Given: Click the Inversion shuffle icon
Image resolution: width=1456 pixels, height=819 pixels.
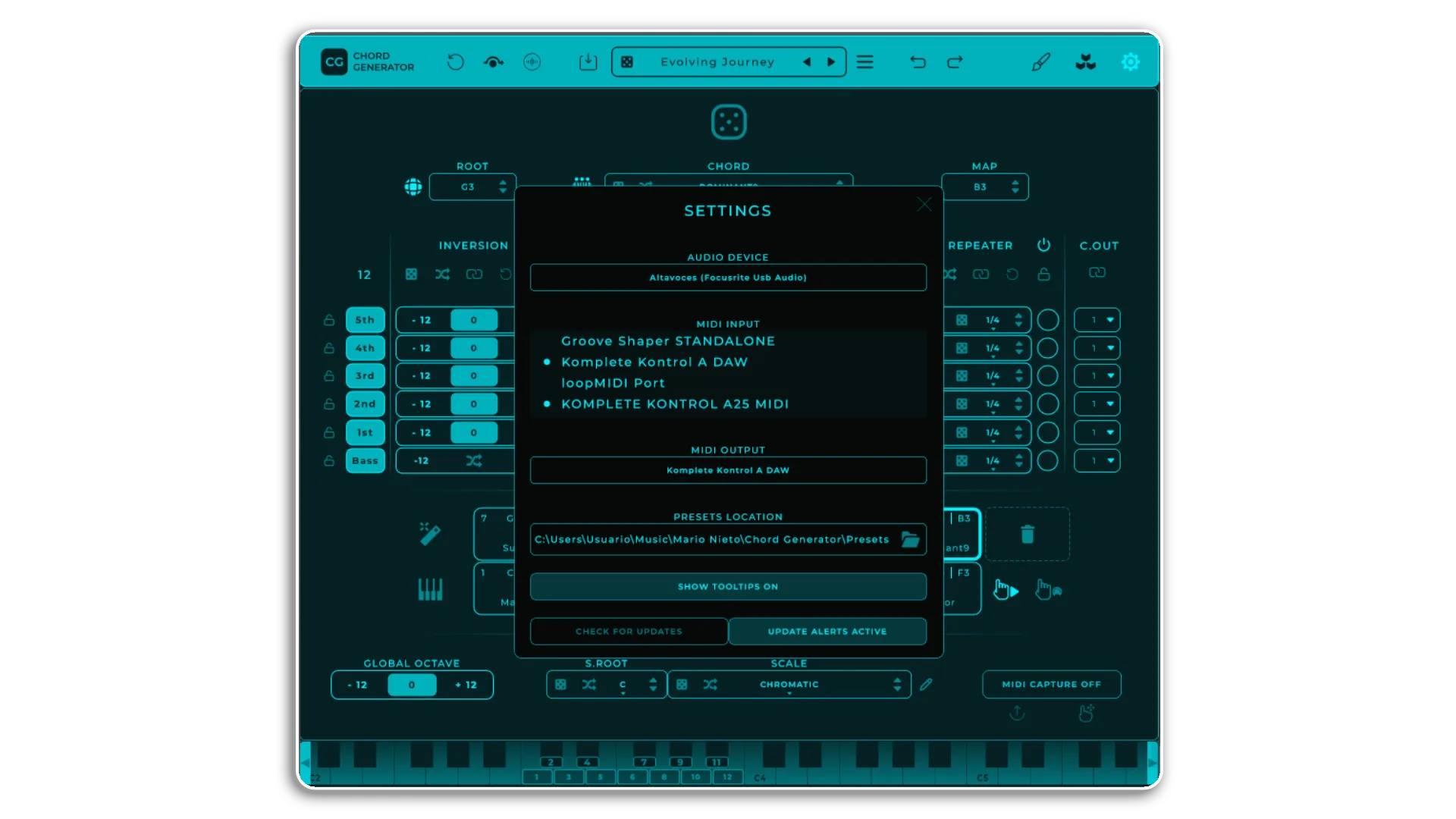Looking at the screenshot, I should [x=442, y=275].
